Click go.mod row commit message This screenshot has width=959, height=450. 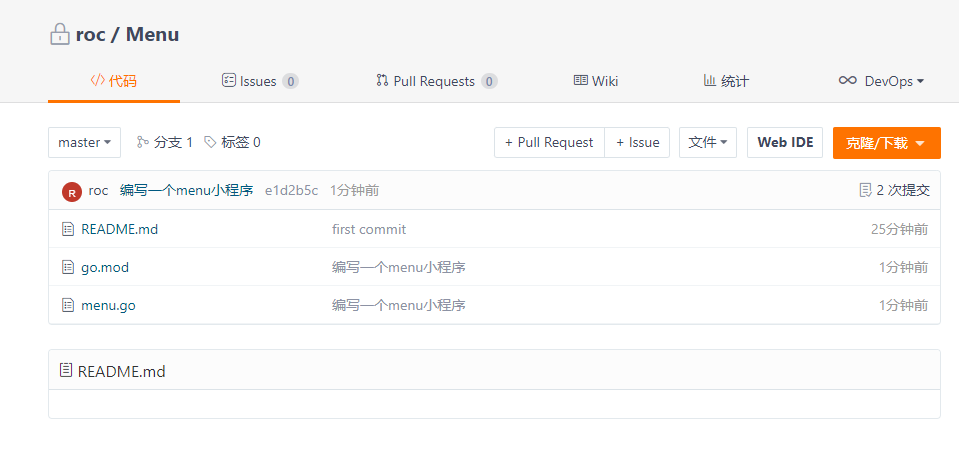[399, 267]
